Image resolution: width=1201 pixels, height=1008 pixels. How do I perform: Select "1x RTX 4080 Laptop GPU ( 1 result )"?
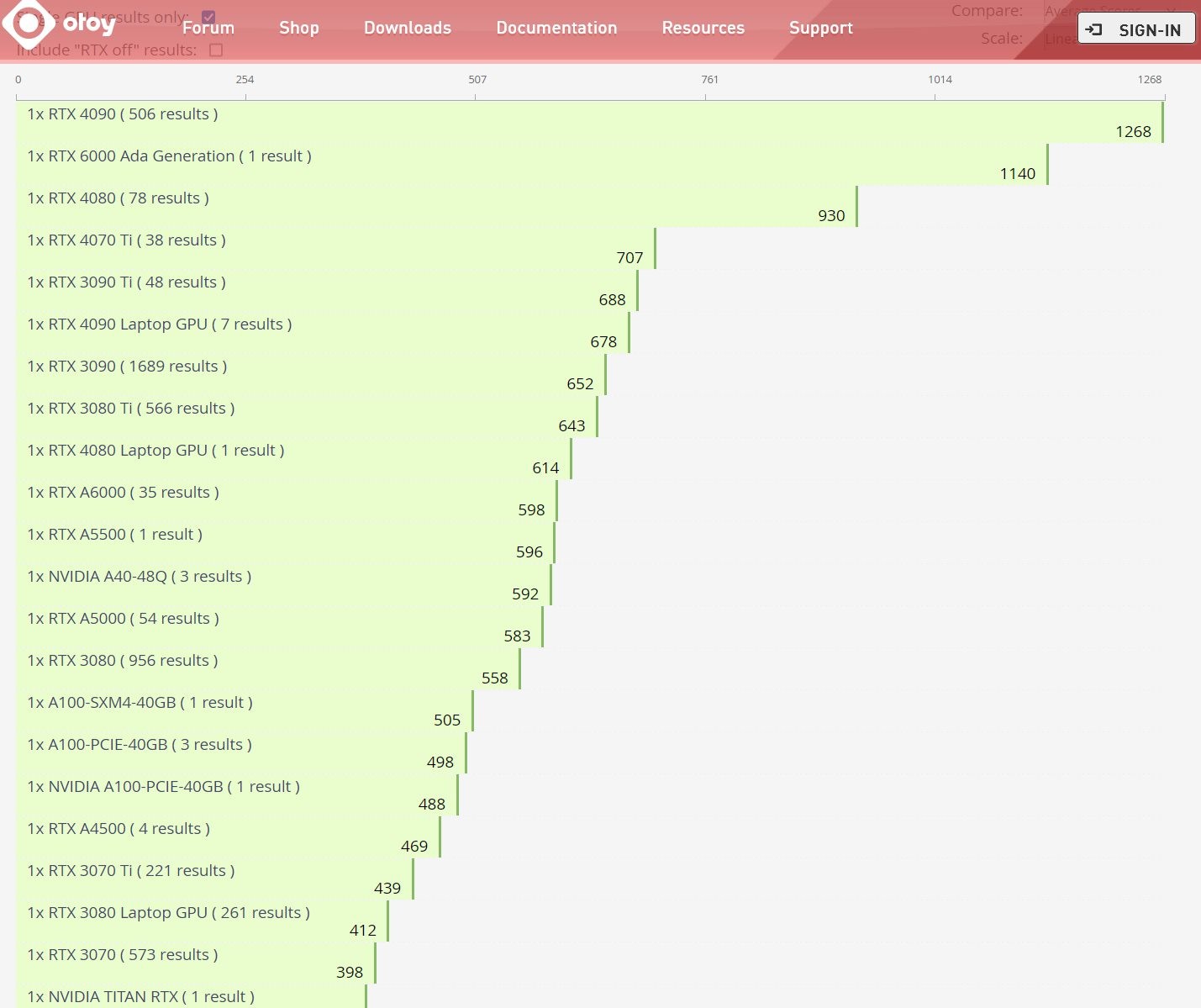point(156,451)
